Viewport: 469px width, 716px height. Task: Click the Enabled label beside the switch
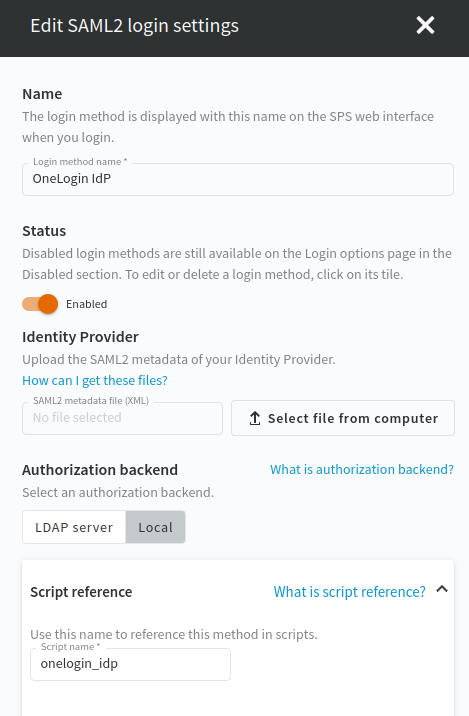(86, 304)
